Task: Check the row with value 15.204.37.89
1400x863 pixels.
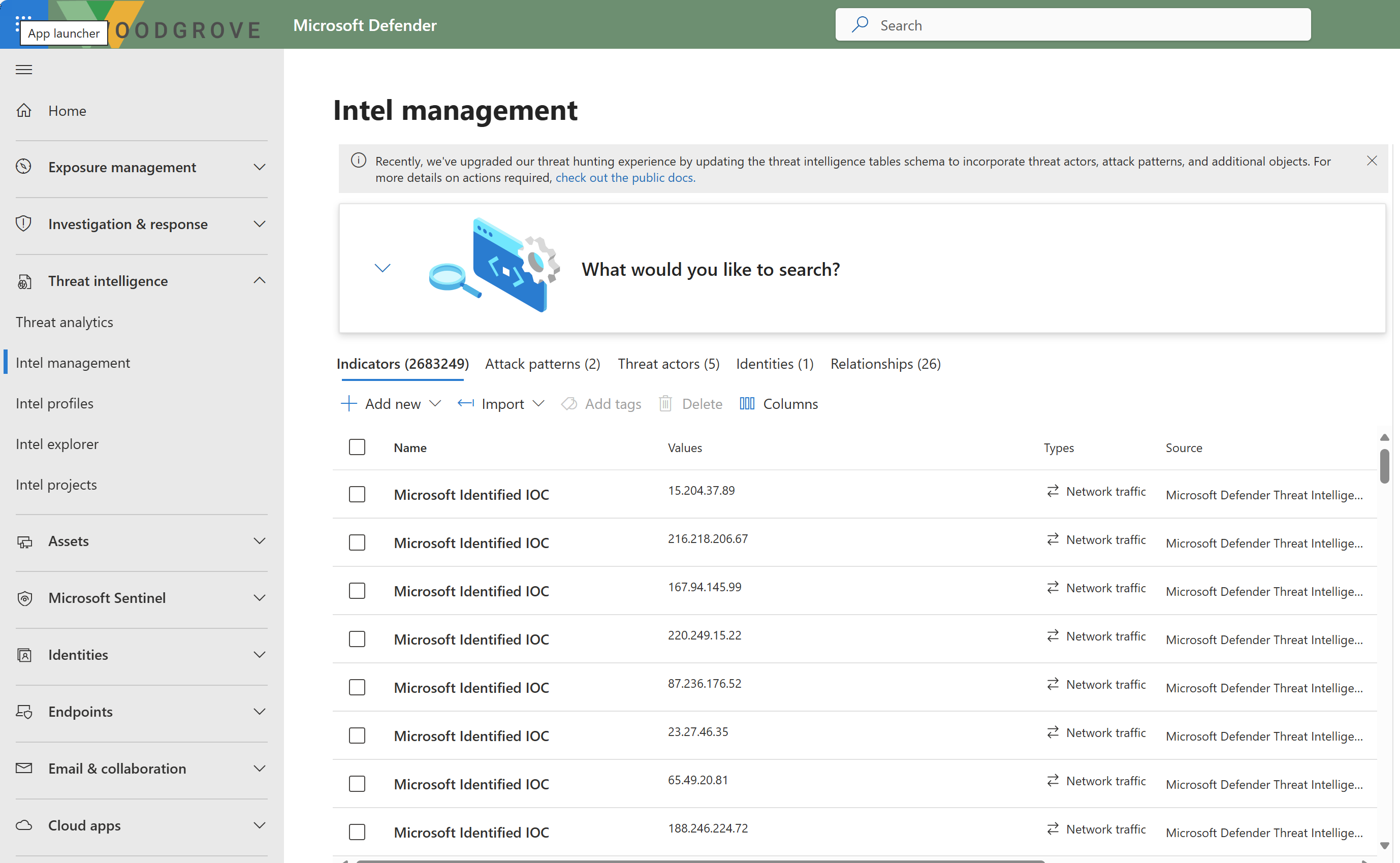Action: click(357, 494)
